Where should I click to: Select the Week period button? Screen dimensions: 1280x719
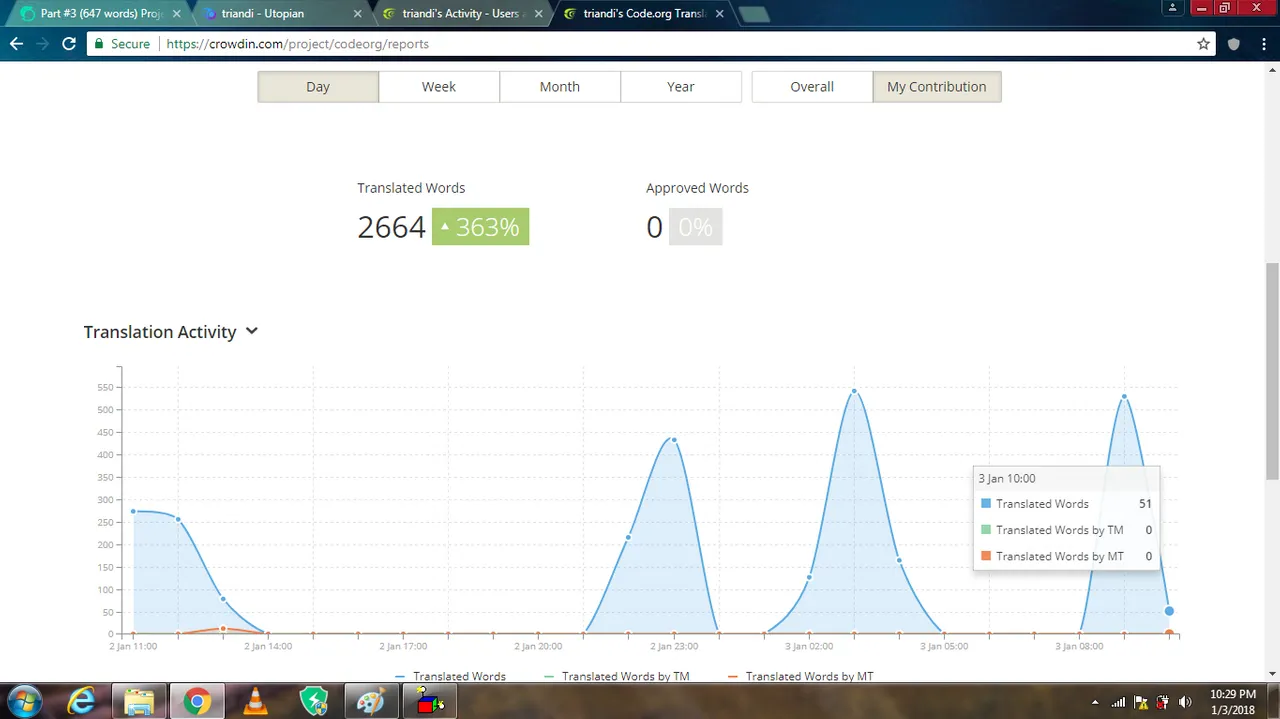[439, 87]
